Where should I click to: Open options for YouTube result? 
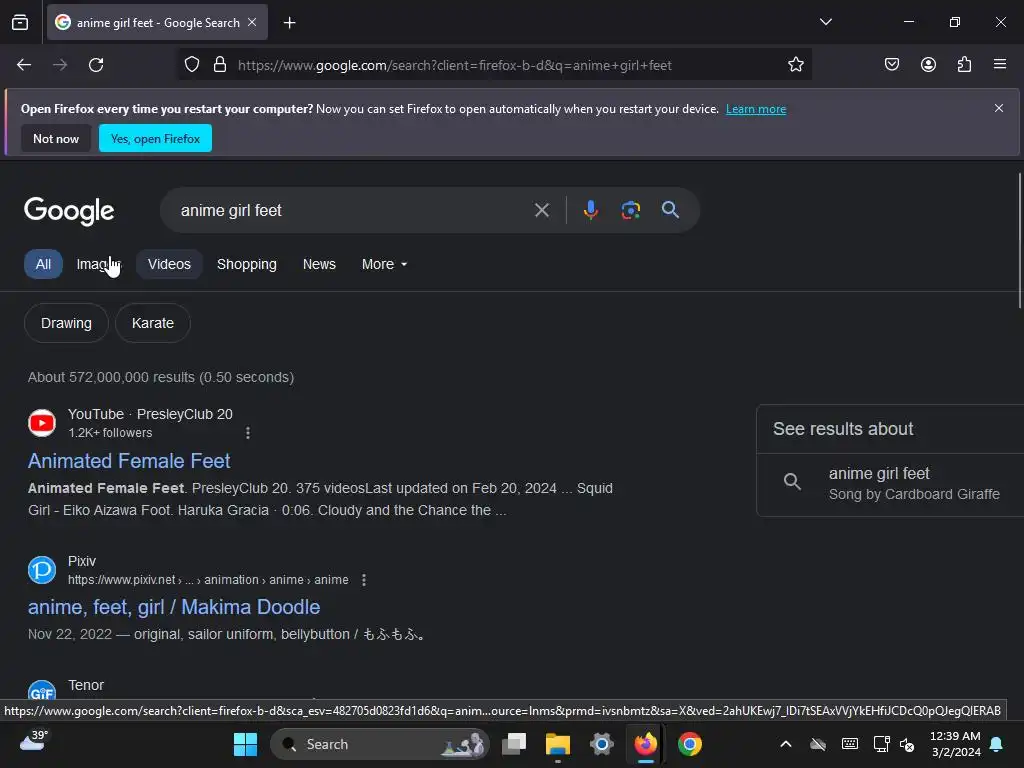coord(248,433)
